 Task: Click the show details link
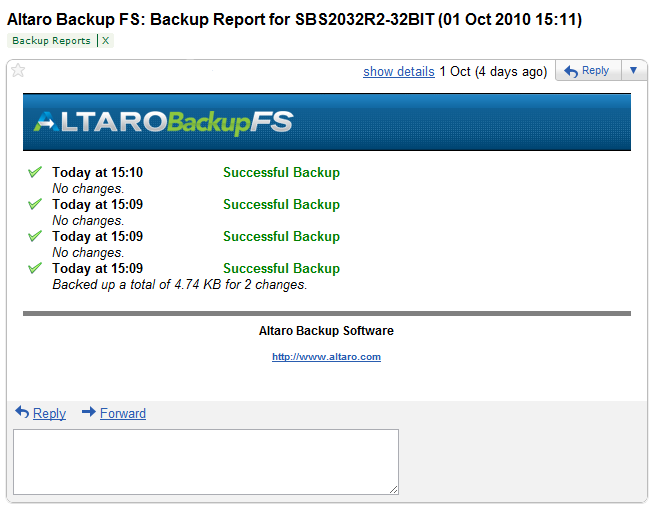click(x=399, y=71)
